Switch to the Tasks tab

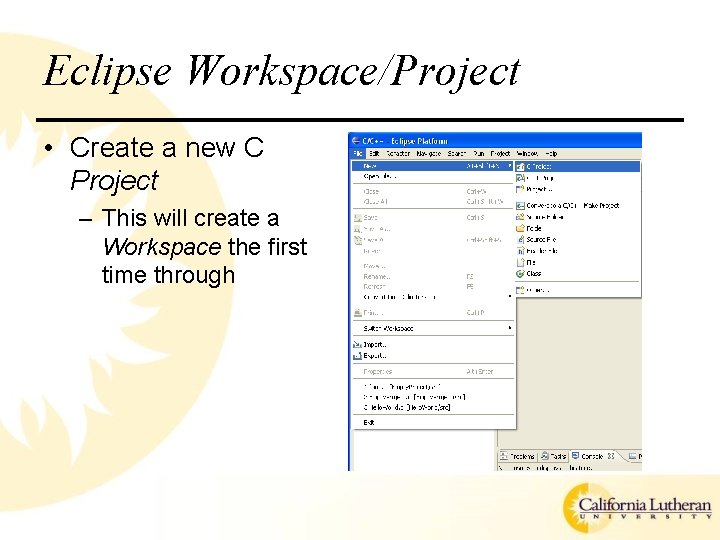click(x=553, y=456)
